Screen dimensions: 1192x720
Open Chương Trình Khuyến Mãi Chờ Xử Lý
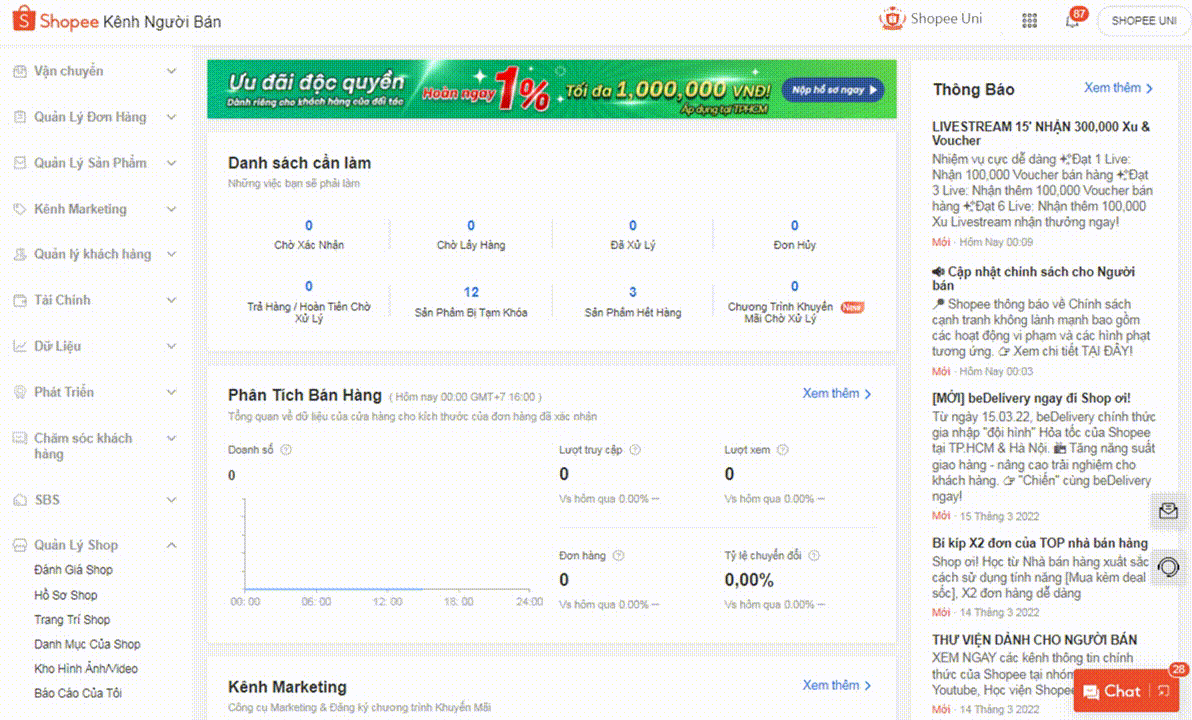[x=794, y=302]
